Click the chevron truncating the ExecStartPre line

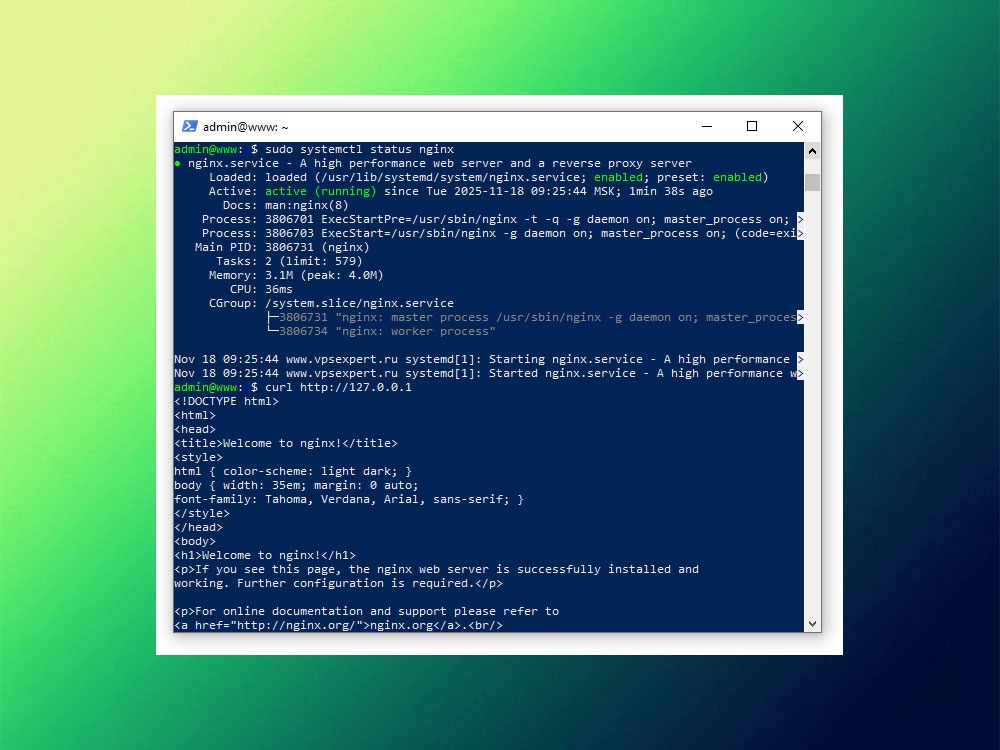click(798, 218)
